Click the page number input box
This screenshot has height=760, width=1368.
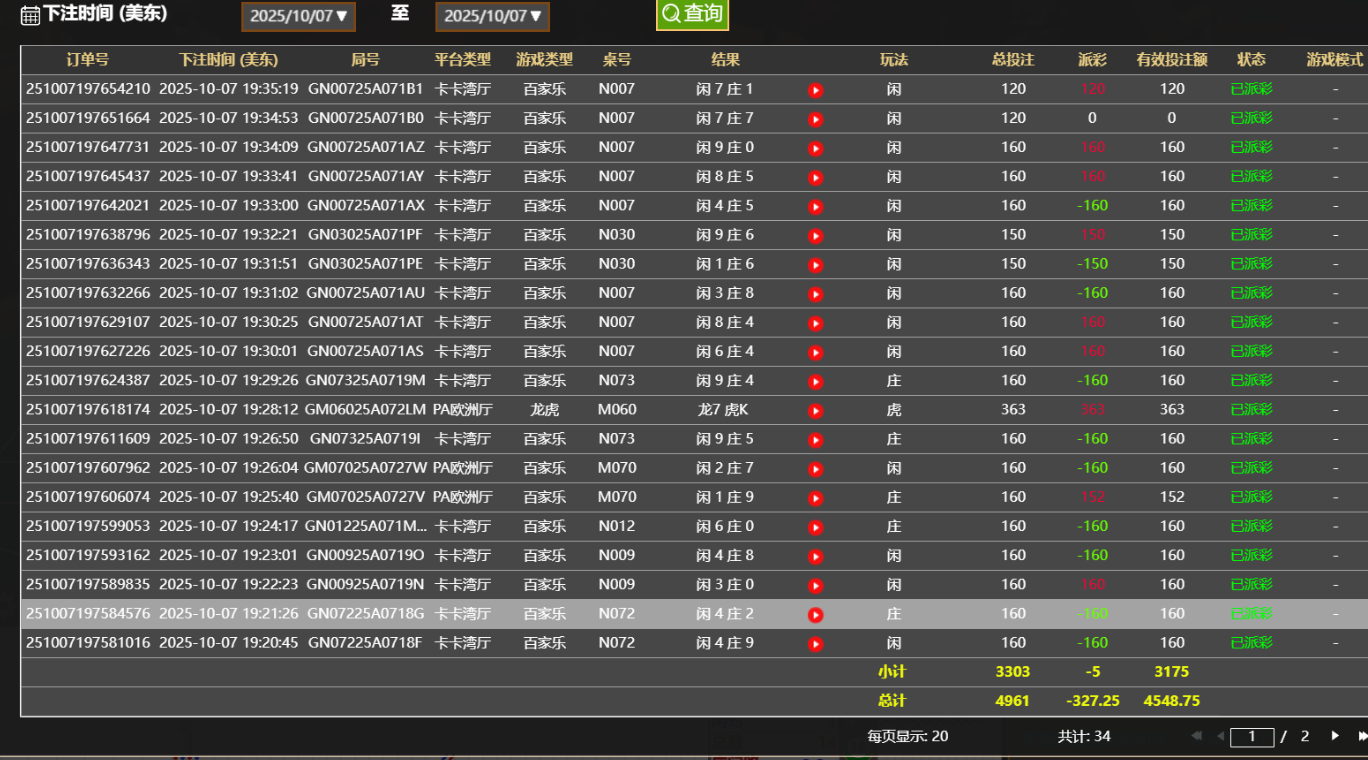[x=1251, y=737]
